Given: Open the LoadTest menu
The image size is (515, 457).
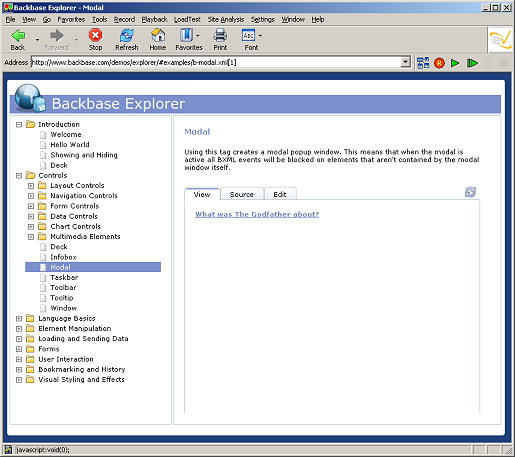Looking at the screenshot, I should [x=187, y=20].
